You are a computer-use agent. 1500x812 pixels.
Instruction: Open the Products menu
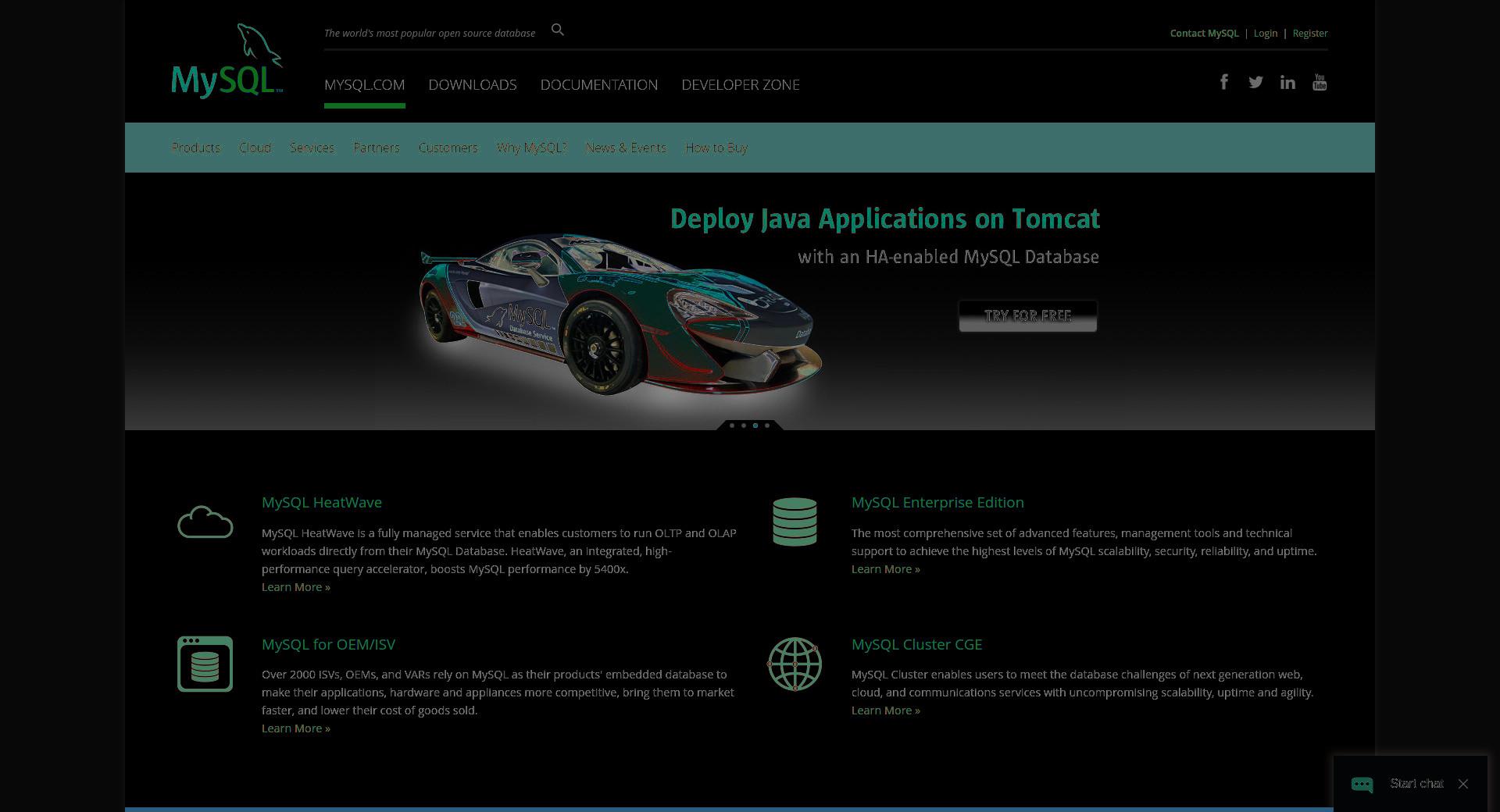coord(195,148)
